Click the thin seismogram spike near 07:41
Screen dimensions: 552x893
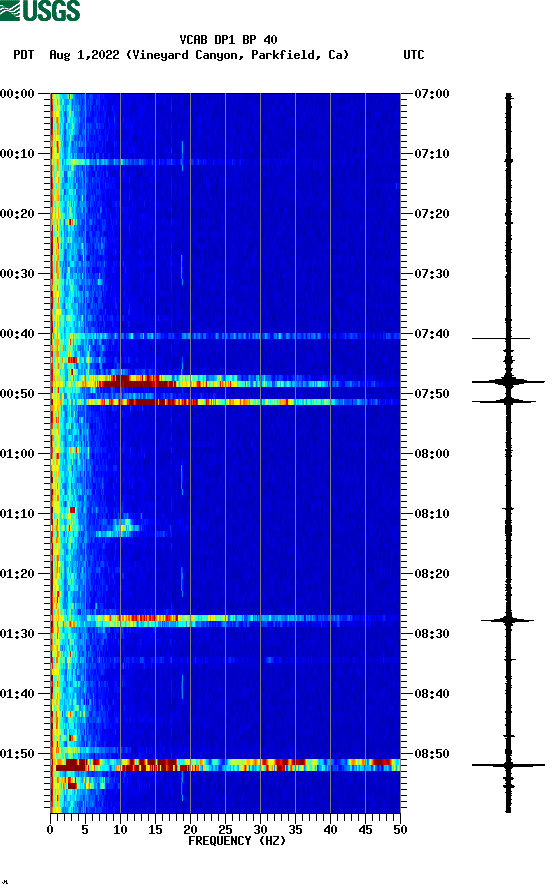(501, 338)
